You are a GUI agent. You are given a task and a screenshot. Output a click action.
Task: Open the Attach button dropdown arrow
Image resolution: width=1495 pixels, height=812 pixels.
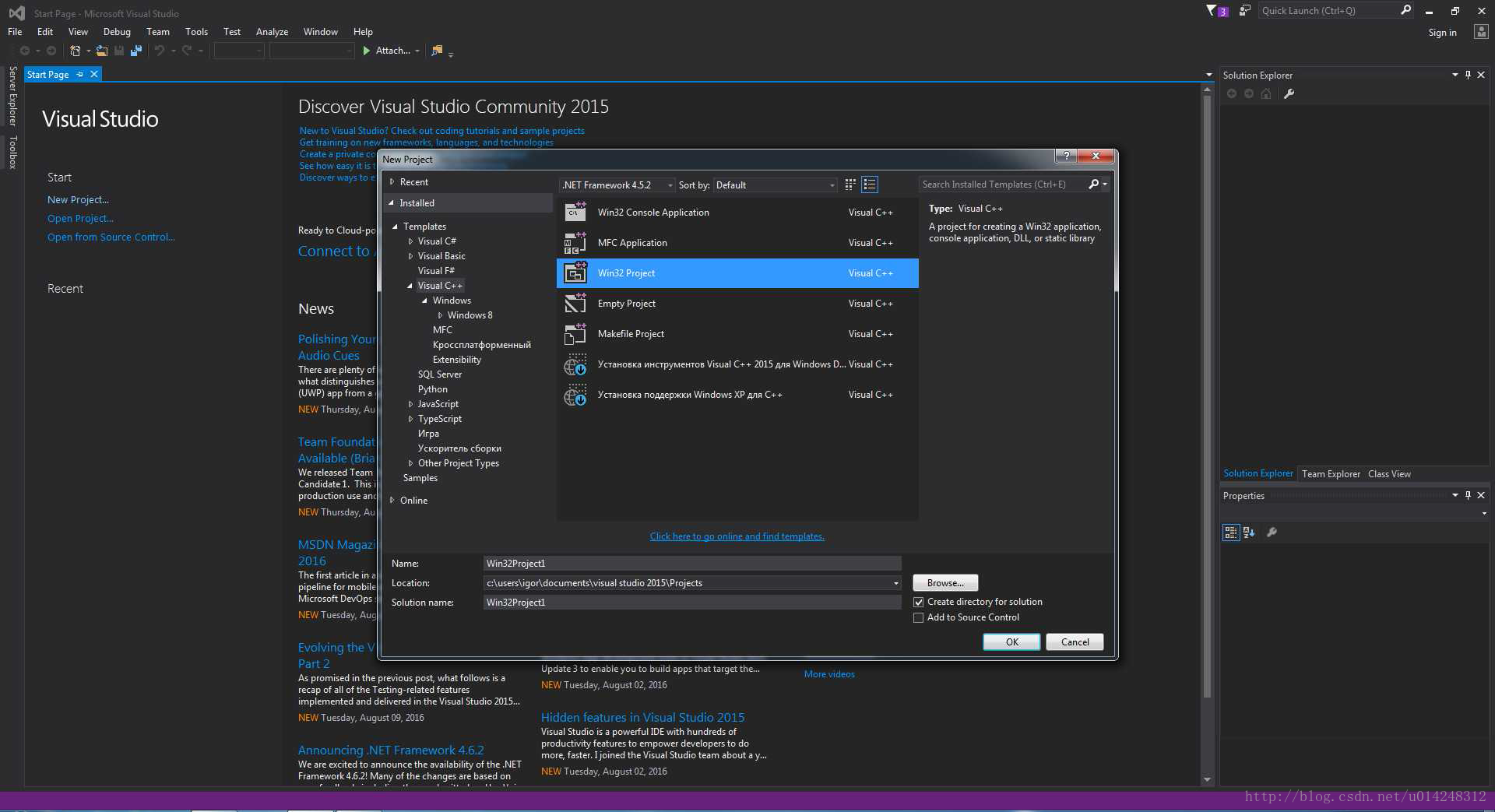[417, 51]
